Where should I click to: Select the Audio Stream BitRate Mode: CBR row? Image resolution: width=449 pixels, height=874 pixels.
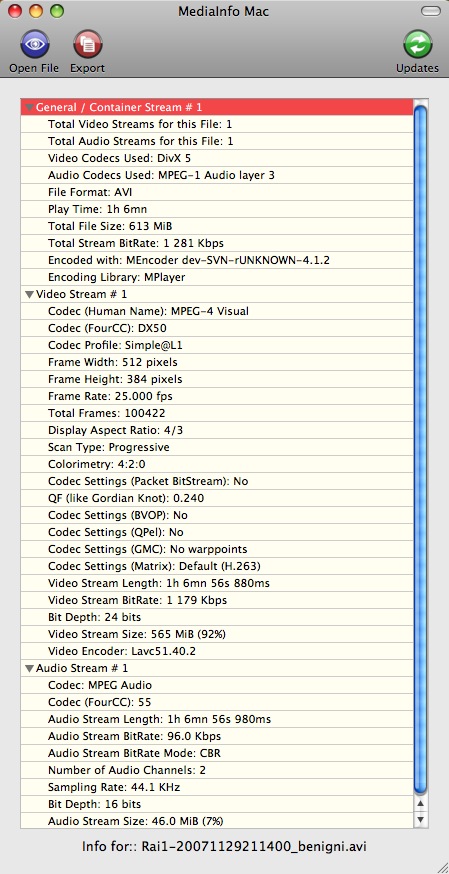point(217,752)
